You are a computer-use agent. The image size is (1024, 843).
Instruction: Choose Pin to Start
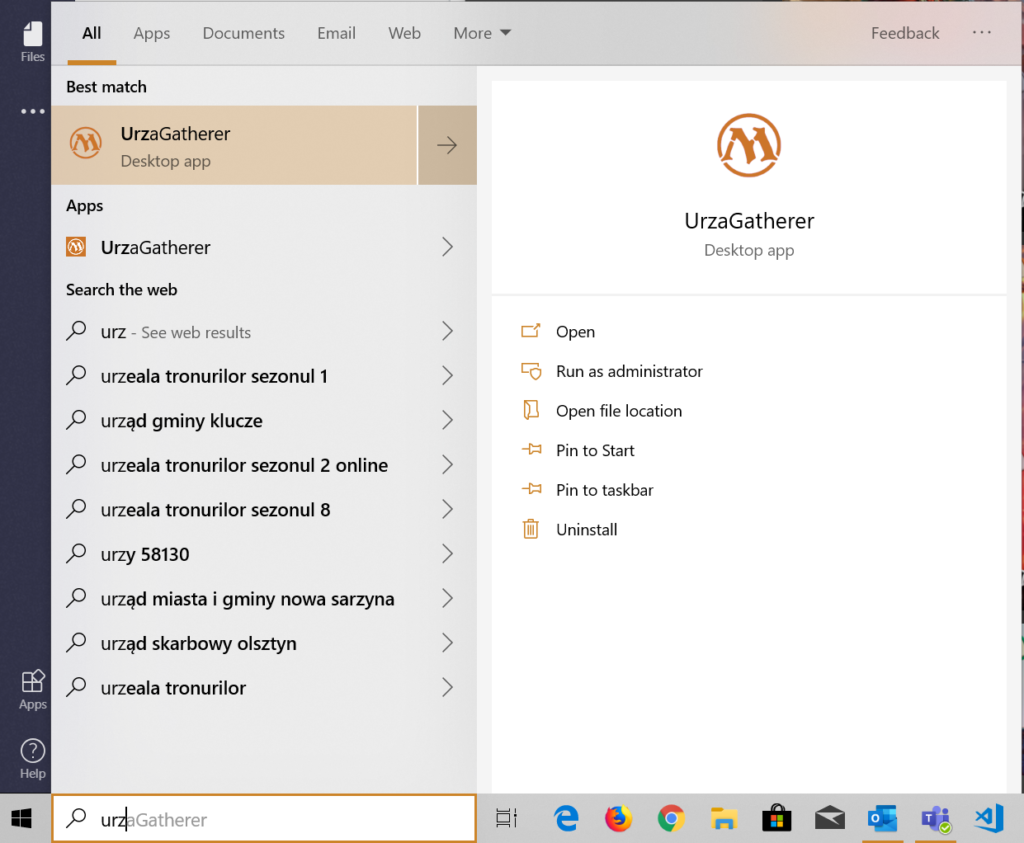pos(595,451)
